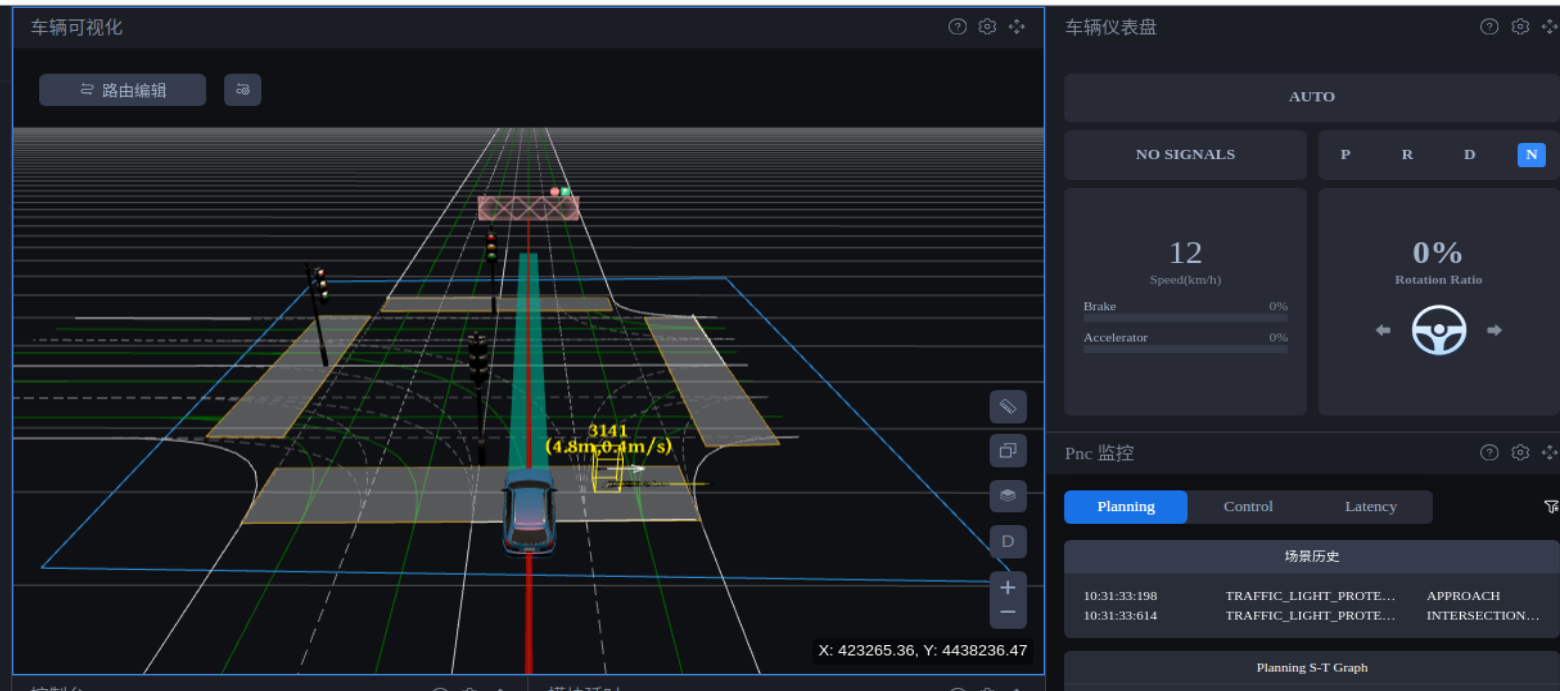Screen dimensions: 1560x691
Task: Click the copy coordinates icon below the ruler
Action: pos(1008,451)
